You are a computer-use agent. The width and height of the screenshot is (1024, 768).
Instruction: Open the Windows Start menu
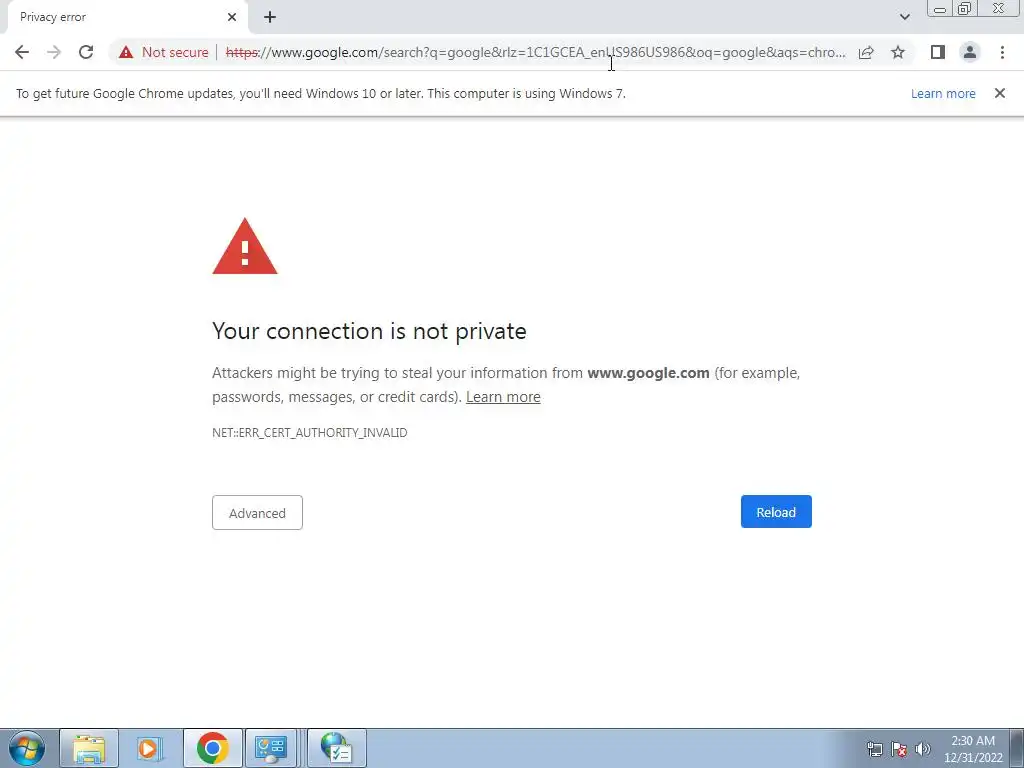point(27,748)
